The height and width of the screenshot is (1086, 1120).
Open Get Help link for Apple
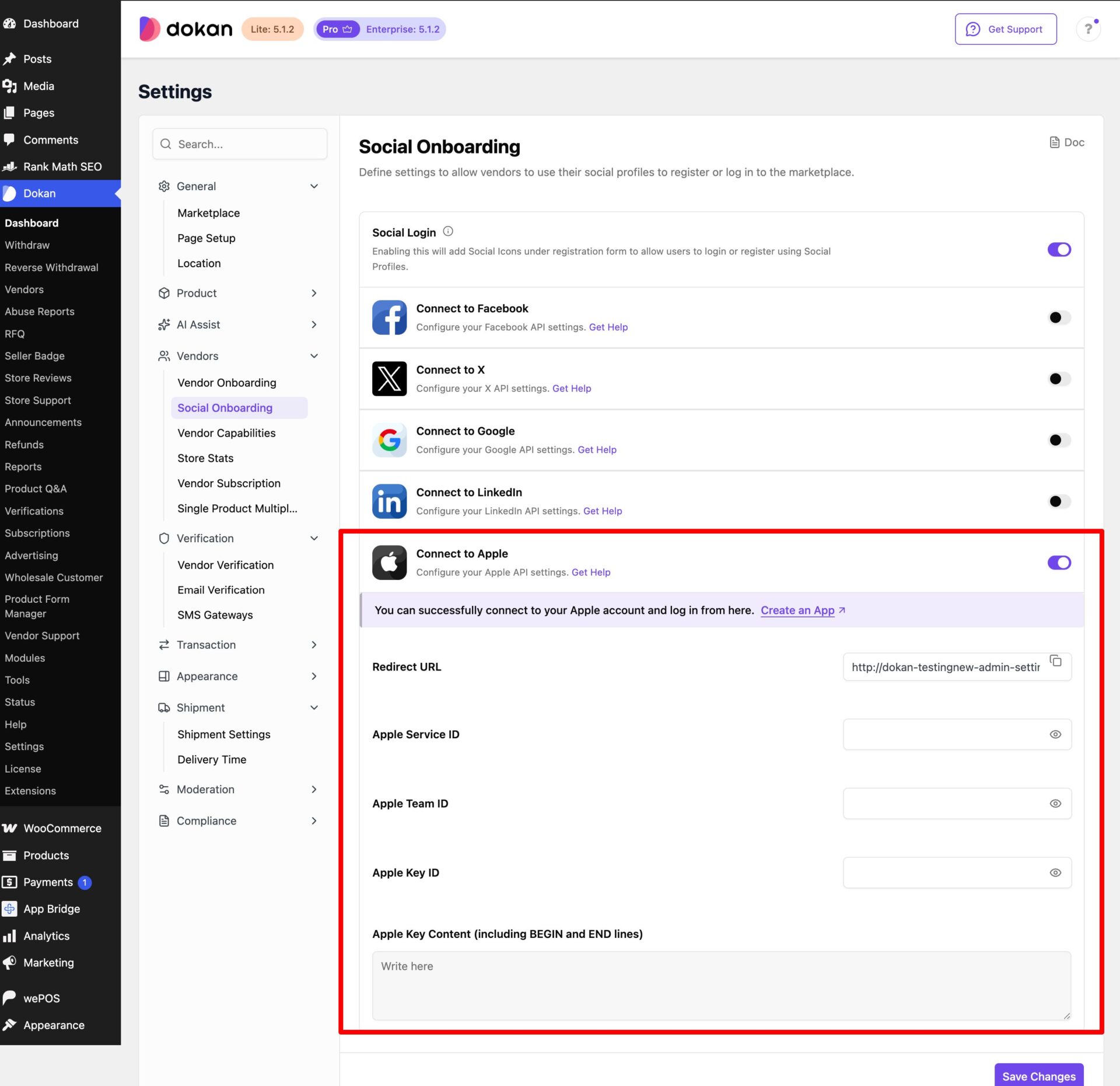pos(591,572)
